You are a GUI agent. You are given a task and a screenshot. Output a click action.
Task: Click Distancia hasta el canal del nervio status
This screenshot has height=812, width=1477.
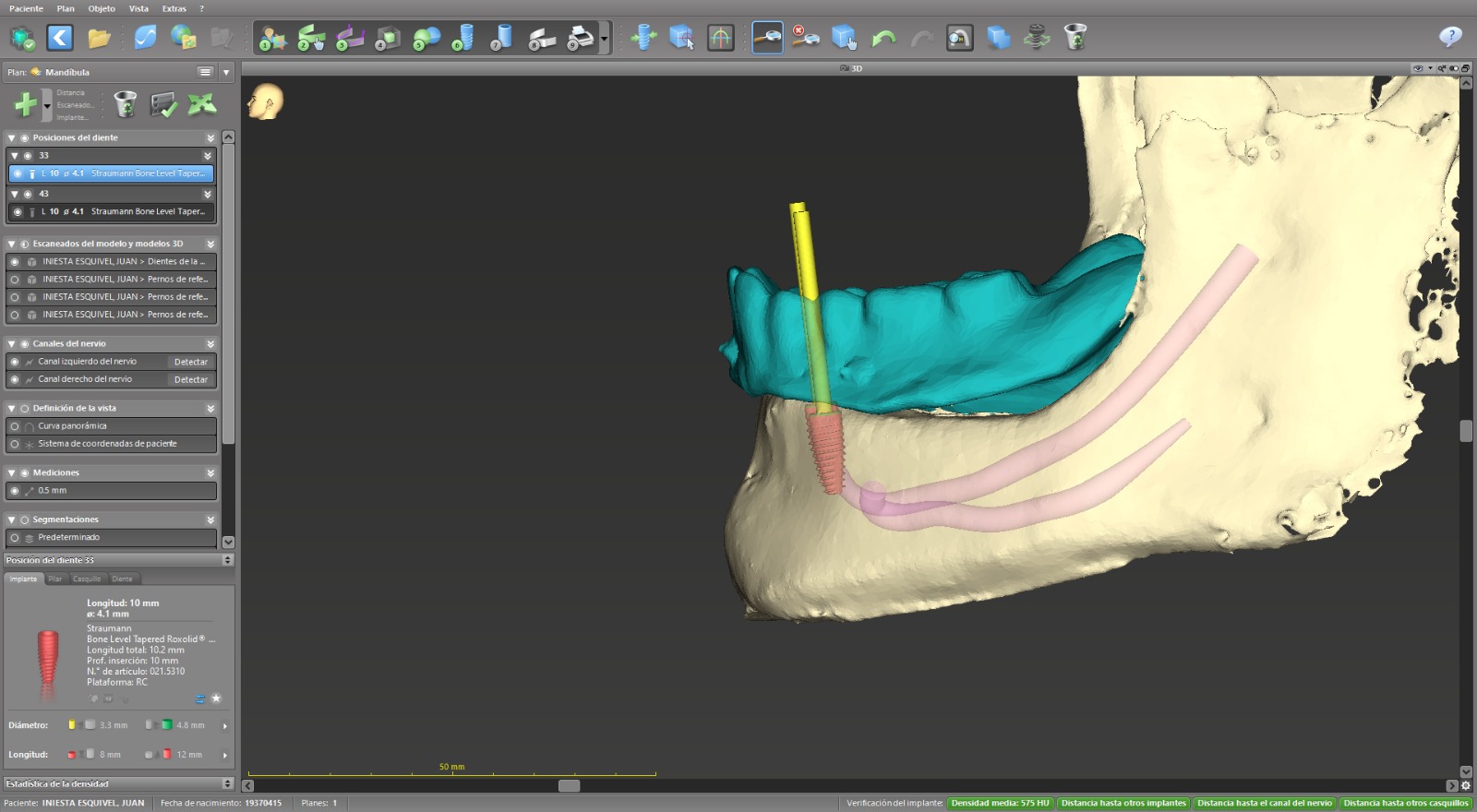tap(1265, 803)
